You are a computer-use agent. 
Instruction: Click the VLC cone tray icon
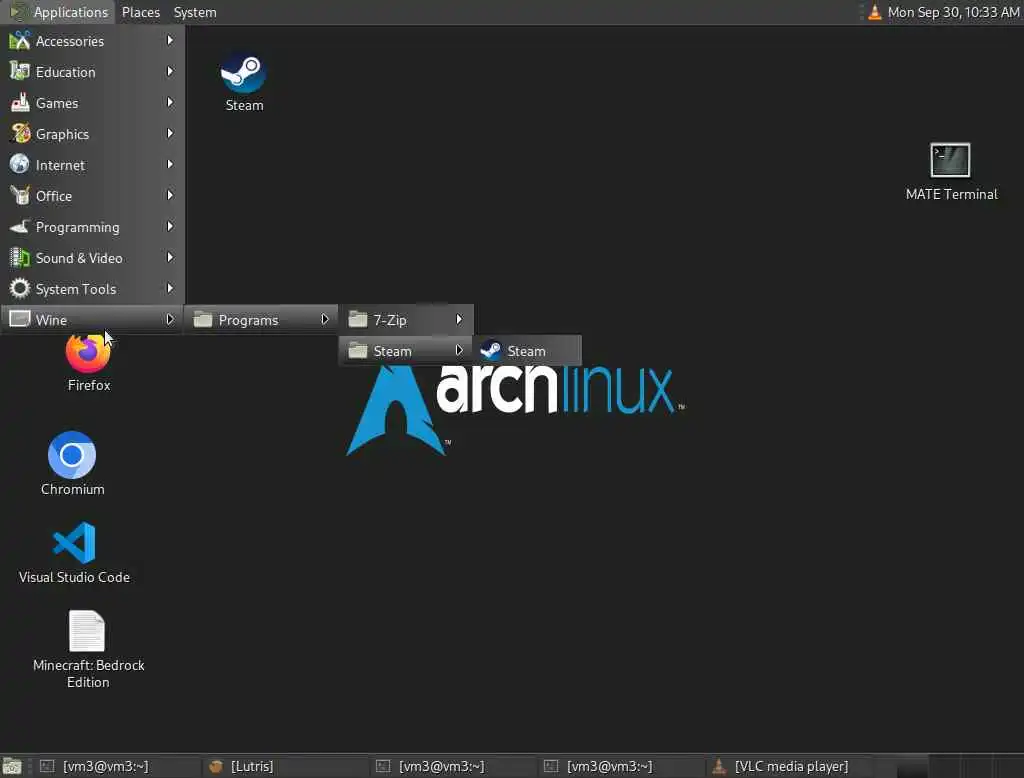pyautogui.click(x=874, y=12)
